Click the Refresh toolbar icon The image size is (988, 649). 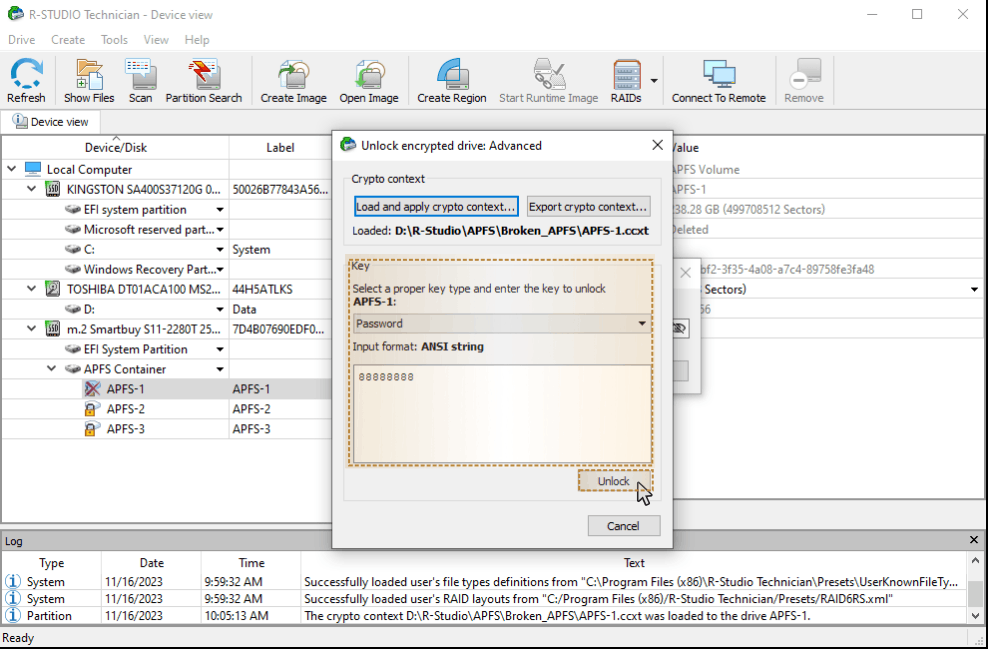pos(26,80)
